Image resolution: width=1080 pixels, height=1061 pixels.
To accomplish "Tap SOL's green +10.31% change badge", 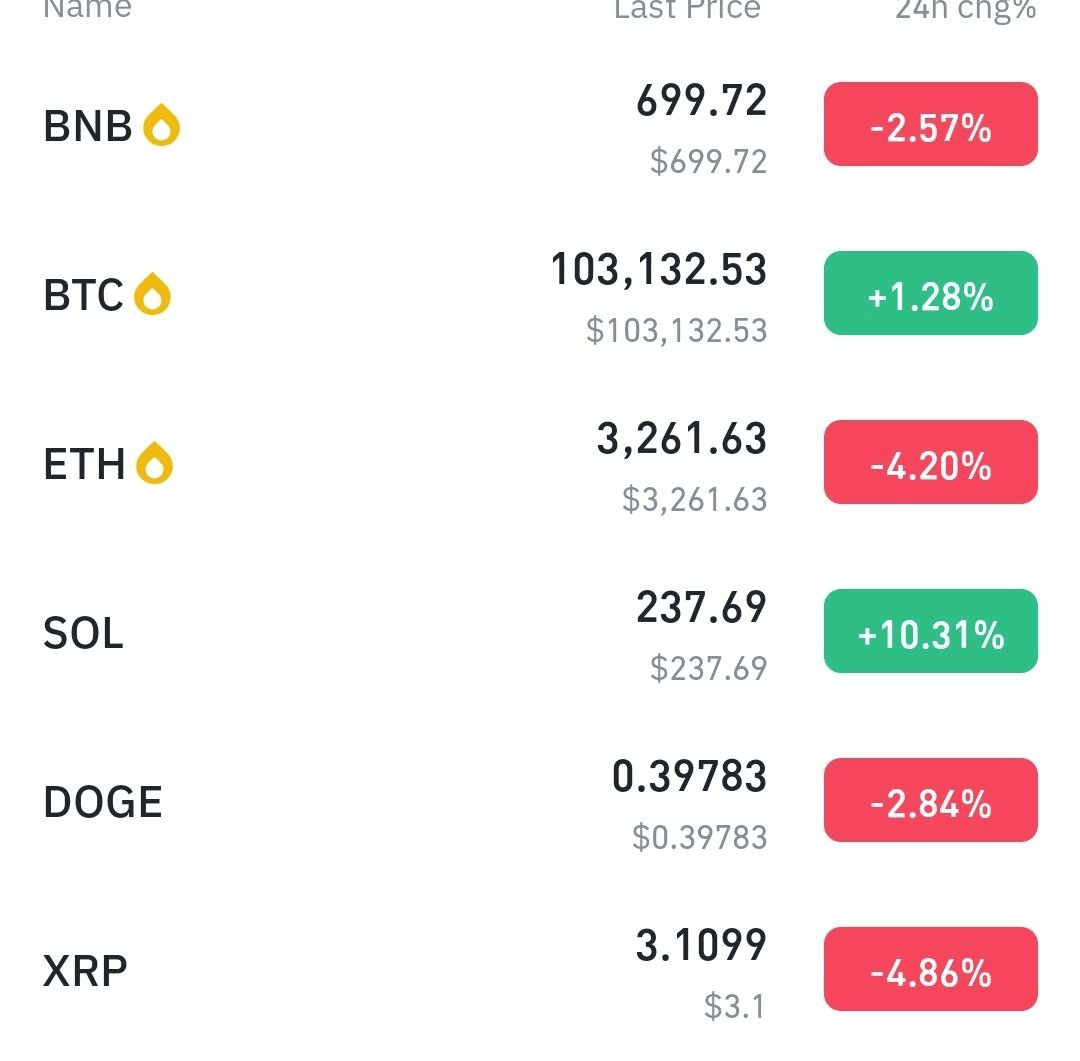I will click(931, 631).
